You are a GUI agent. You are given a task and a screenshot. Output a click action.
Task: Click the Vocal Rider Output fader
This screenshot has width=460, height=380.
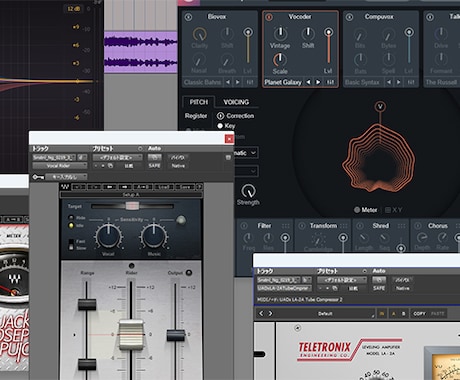[175, 335]
